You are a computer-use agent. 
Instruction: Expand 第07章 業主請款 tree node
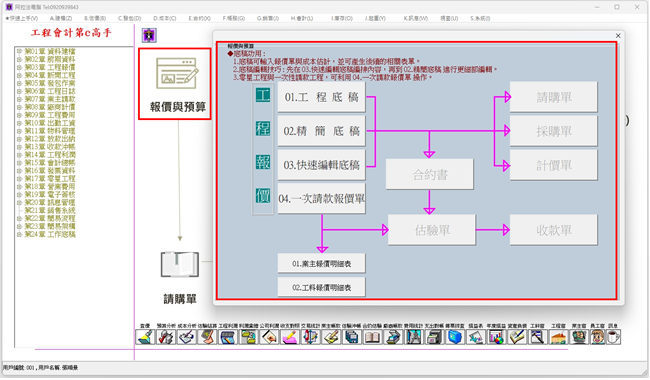click(19, 99)
